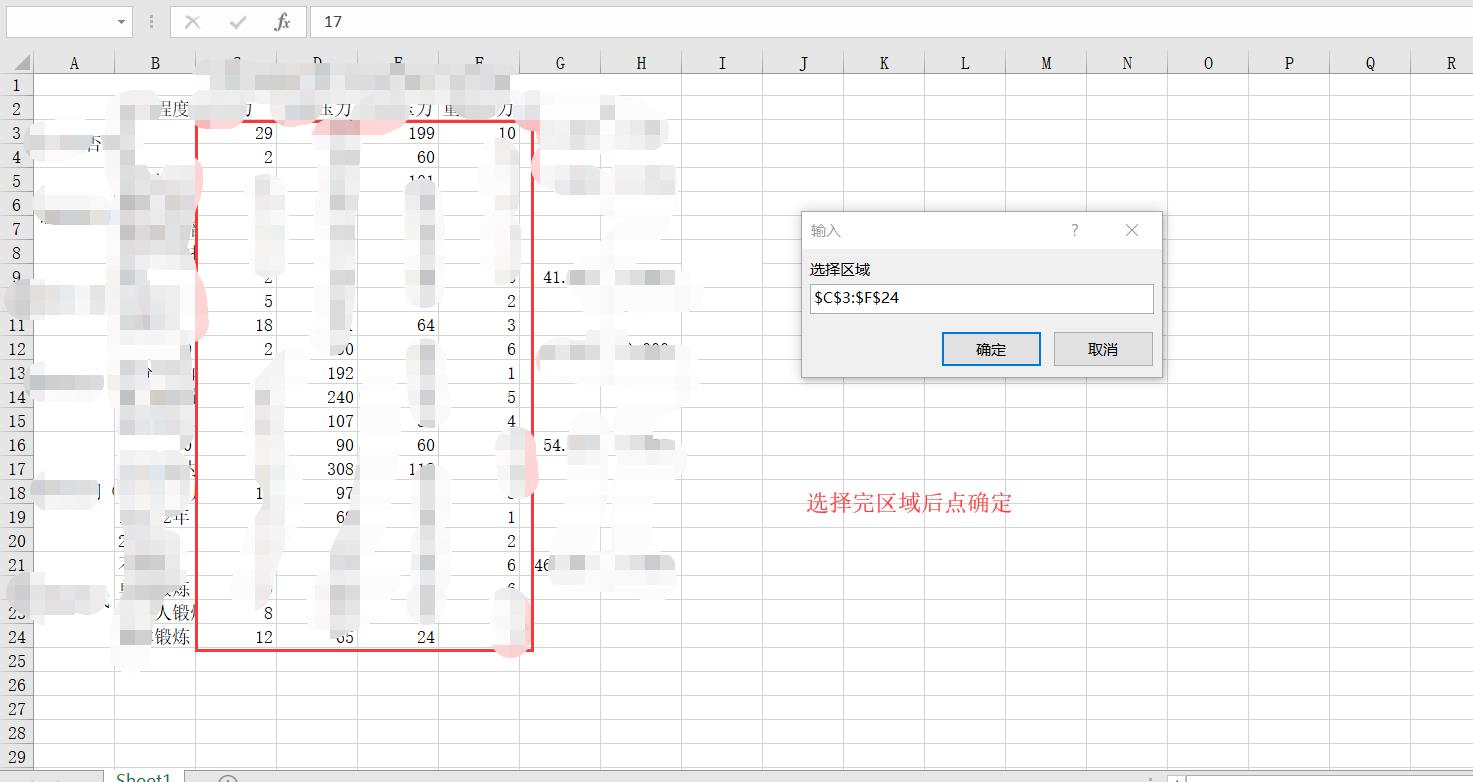Select row 27 header

coord(17,709)
